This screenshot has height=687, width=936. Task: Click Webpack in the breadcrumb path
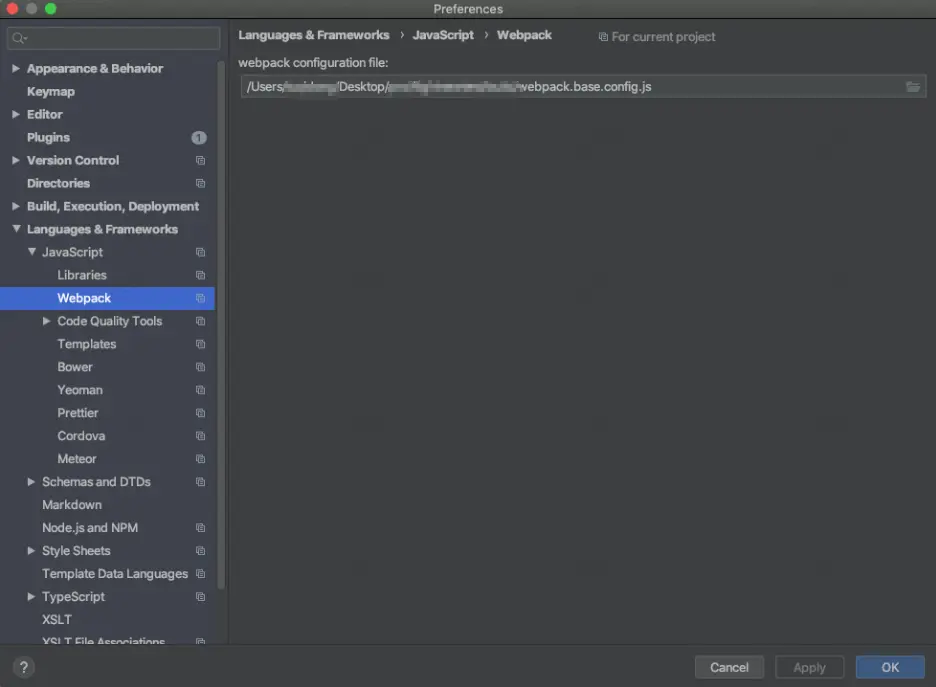tap(524, 35)
